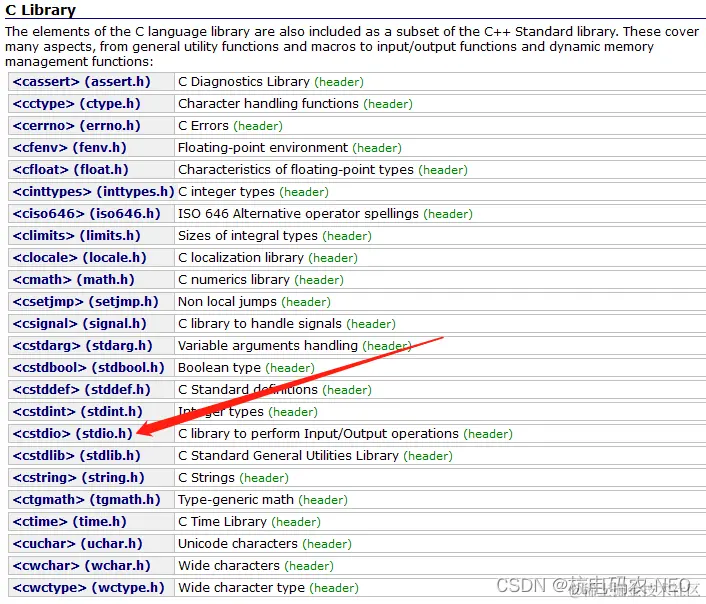Open the <cctype> (ctype.h) link
The image size is (706, 604).
[x=77, y=104]
